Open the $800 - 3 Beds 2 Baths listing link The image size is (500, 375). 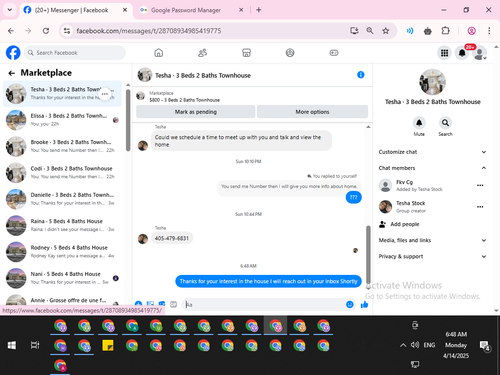[x=184, y=100]
